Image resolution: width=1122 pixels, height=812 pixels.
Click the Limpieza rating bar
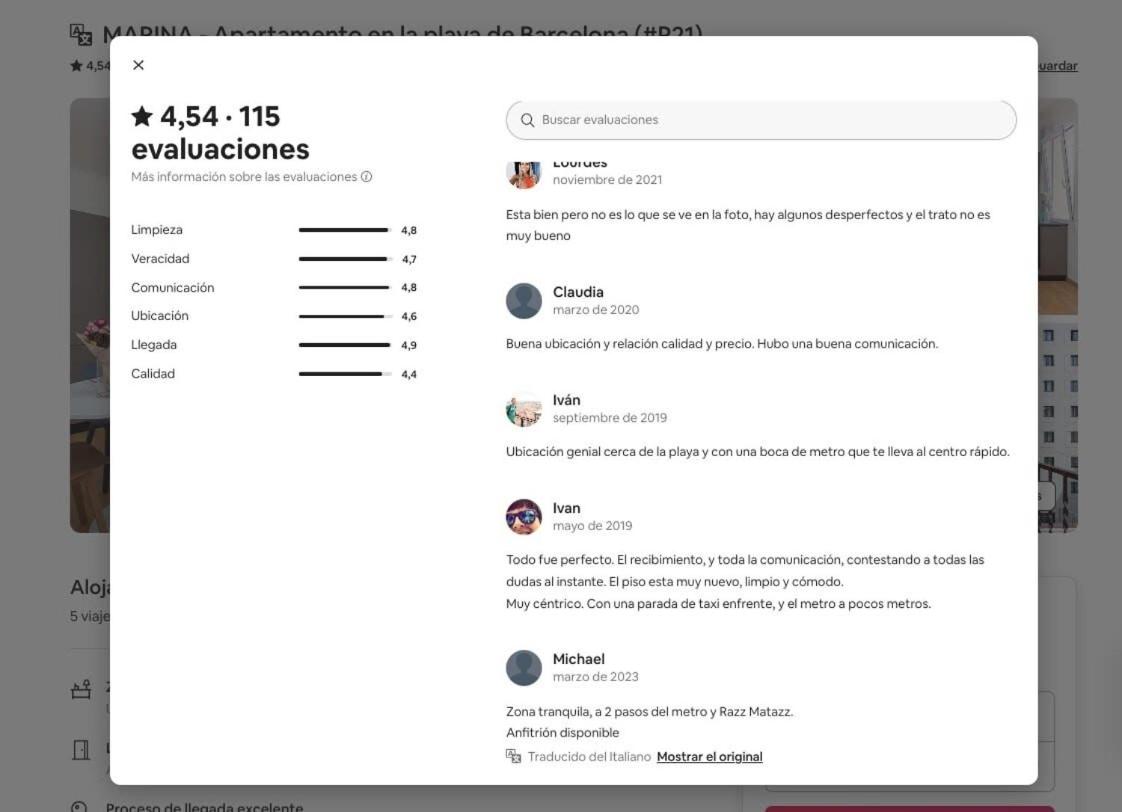tap(345, 230)
